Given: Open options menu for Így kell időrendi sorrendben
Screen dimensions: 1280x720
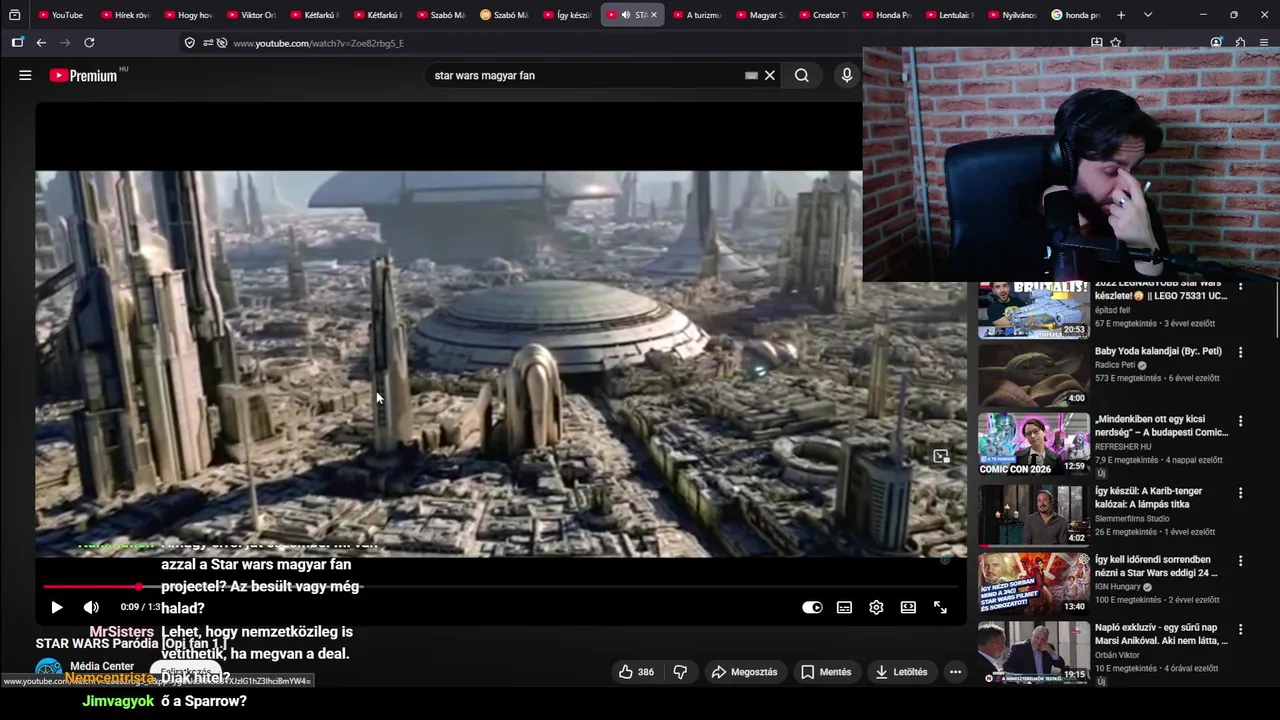Looking at the screenshot, I should click(x=1240, y=561).
